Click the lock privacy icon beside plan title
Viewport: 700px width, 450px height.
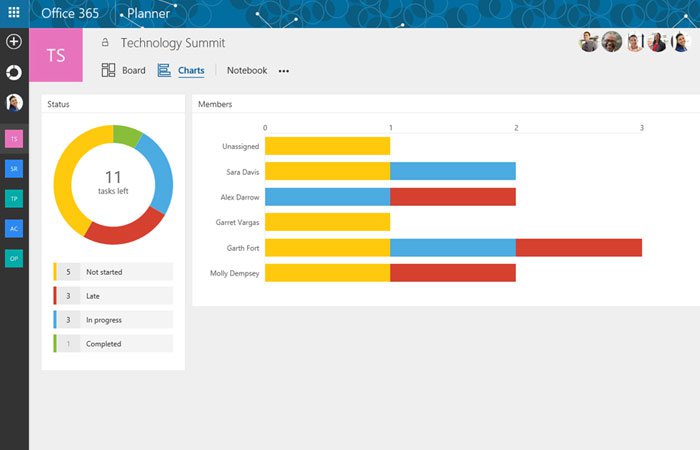(x=105, y=42)
